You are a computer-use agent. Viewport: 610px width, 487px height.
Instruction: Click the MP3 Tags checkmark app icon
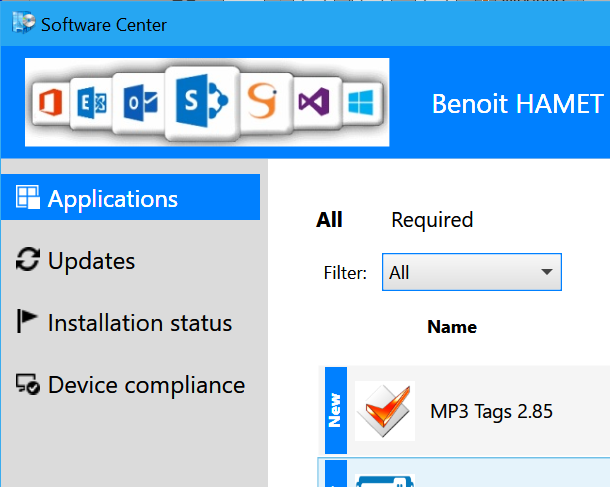[x=384, y=411]
